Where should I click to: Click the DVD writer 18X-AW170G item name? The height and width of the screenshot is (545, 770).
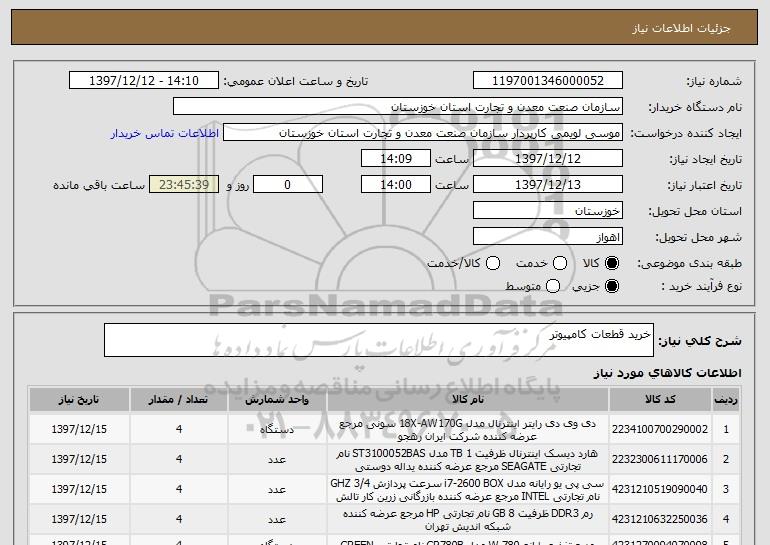click(468, 430)
